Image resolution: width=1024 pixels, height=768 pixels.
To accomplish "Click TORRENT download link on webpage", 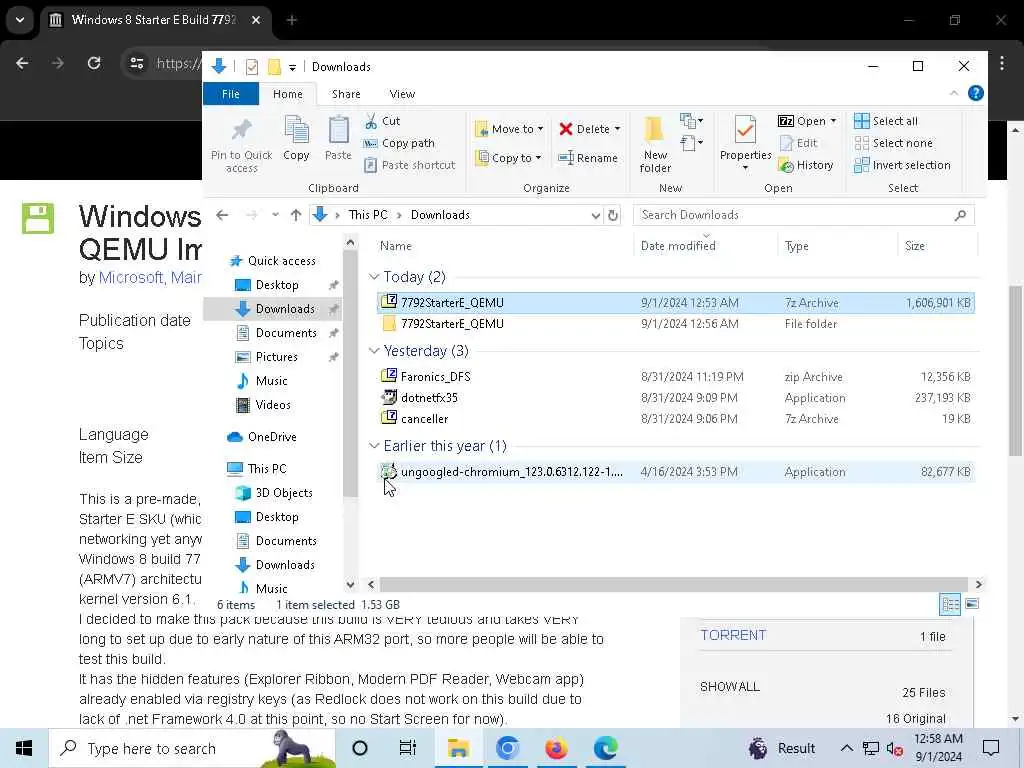I will [x=733, y=635].
